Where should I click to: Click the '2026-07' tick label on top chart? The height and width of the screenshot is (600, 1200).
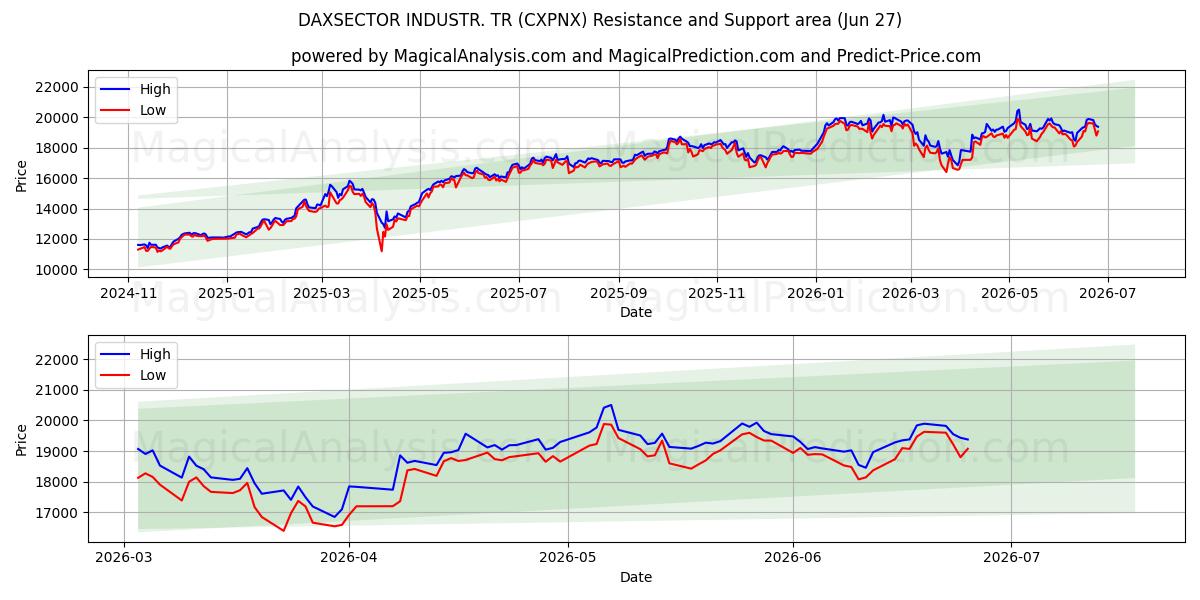click(1106, 293)
